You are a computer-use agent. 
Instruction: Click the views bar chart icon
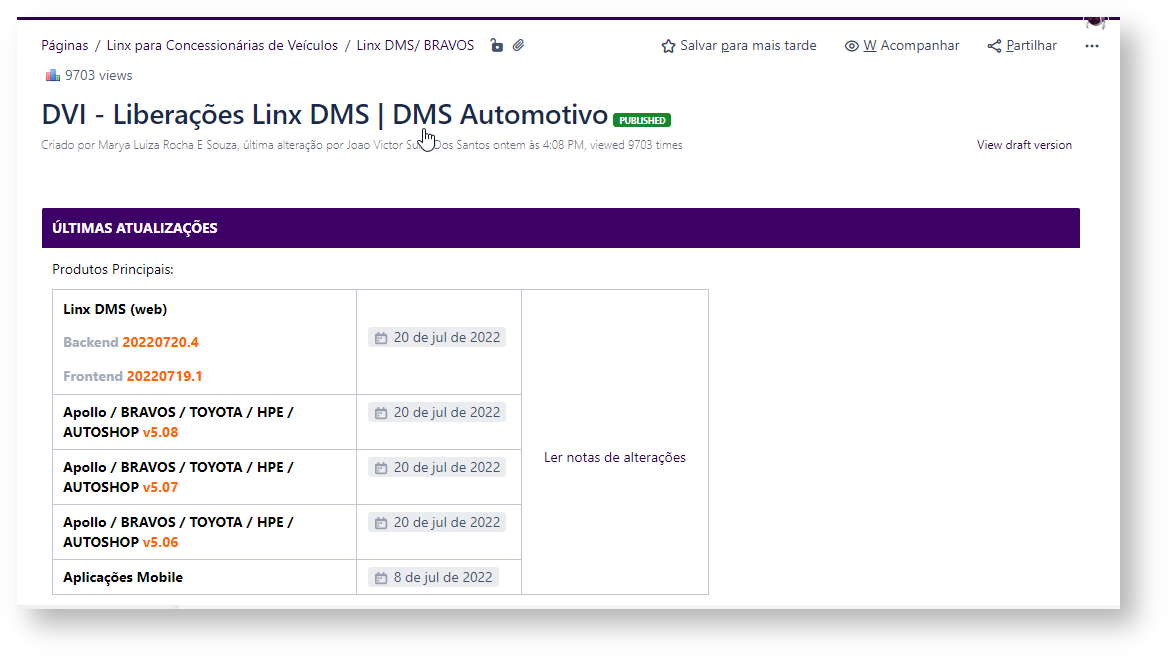tap(52, 75)
